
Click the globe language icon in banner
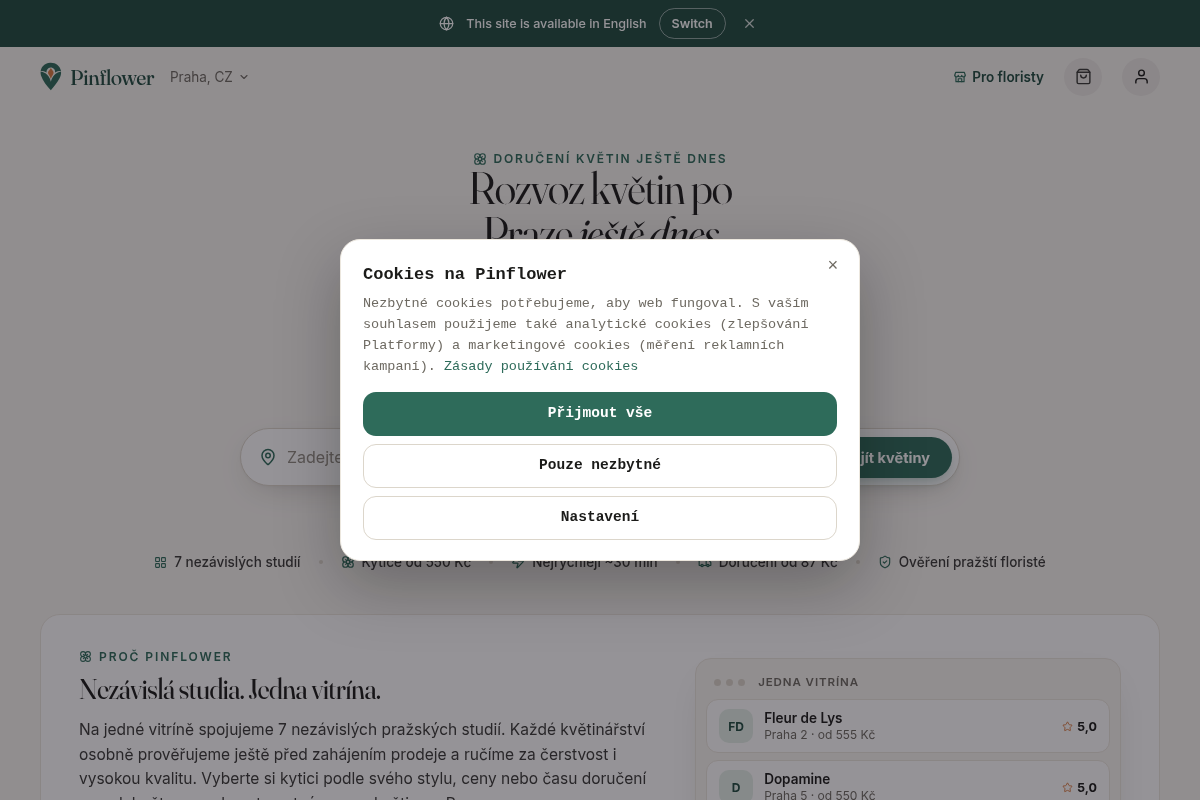point(446,23)
